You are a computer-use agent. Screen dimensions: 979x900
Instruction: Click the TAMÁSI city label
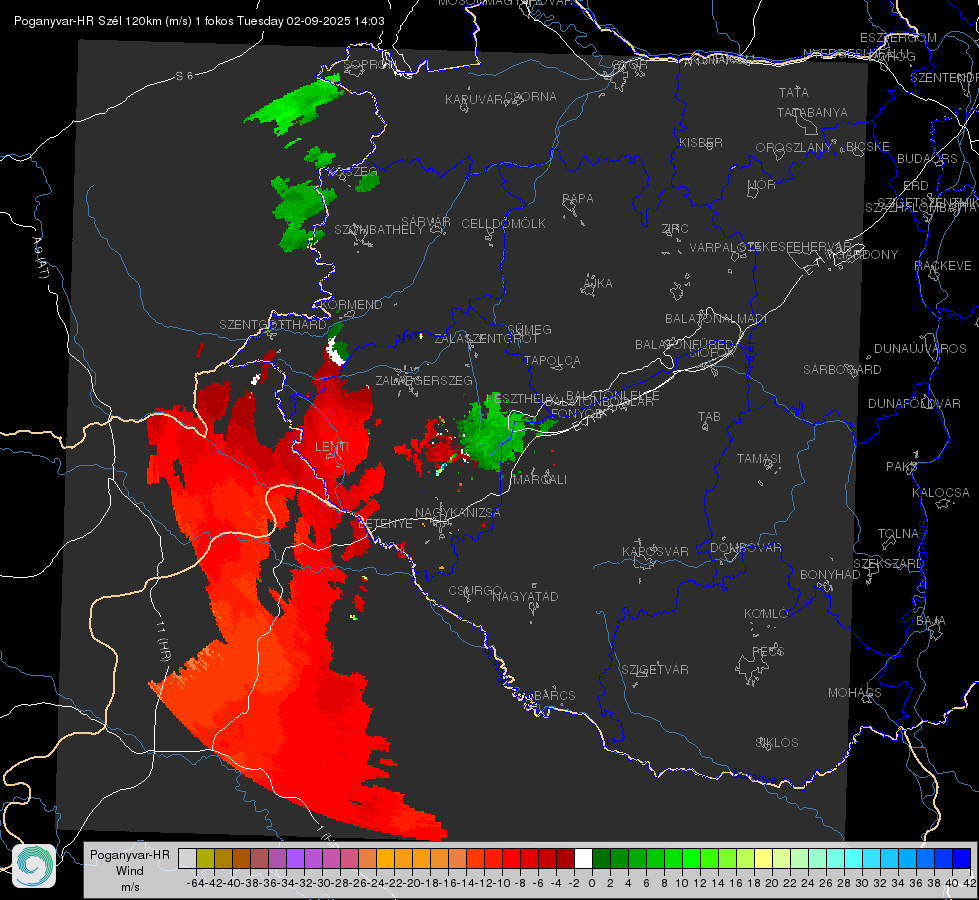[759, 458]
